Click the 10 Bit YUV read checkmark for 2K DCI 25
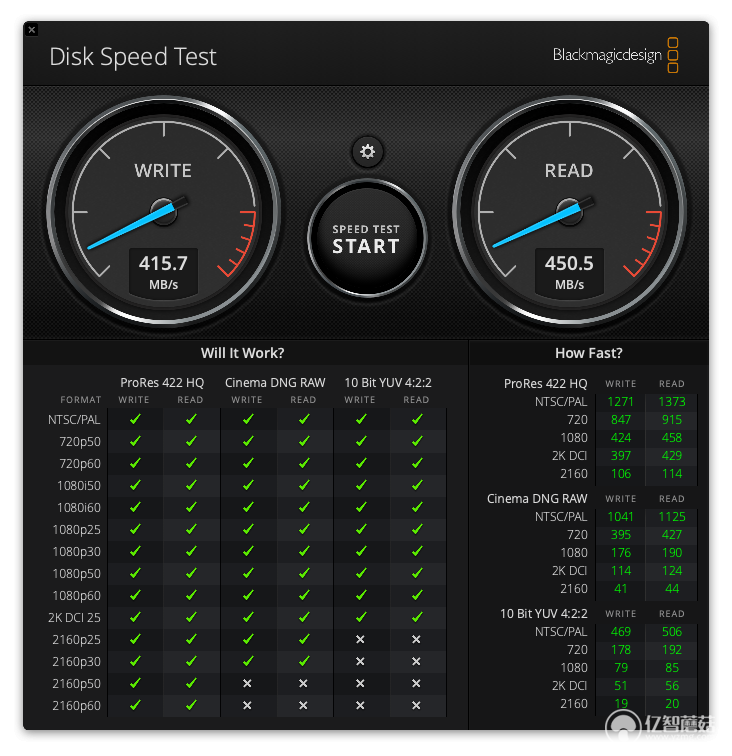 point(417,617)
